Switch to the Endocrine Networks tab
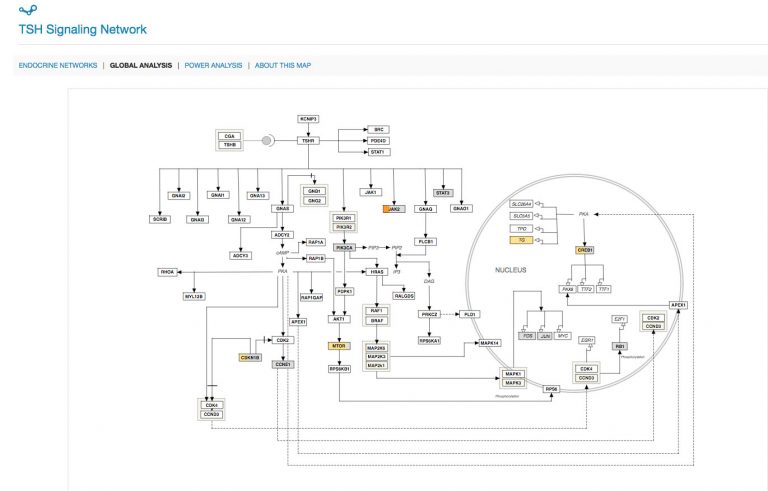The width and height of the screenshot is (768, 491). [x=58, y=65]
